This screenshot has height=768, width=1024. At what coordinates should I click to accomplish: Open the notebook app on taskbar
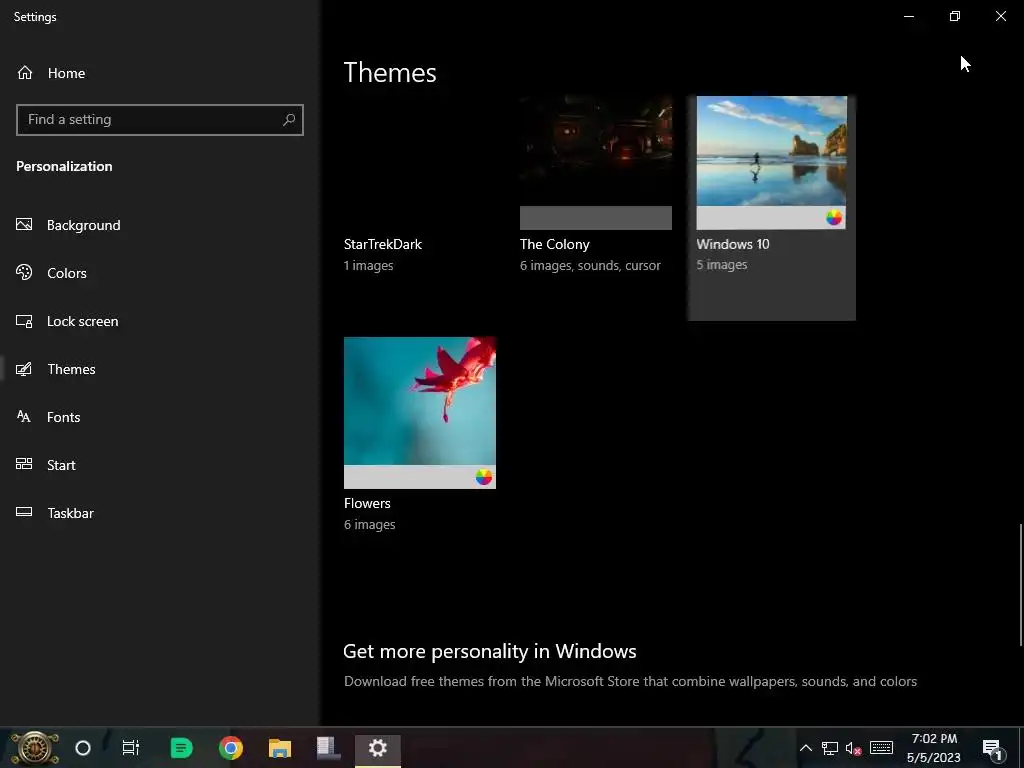click(x=328, y=748)
